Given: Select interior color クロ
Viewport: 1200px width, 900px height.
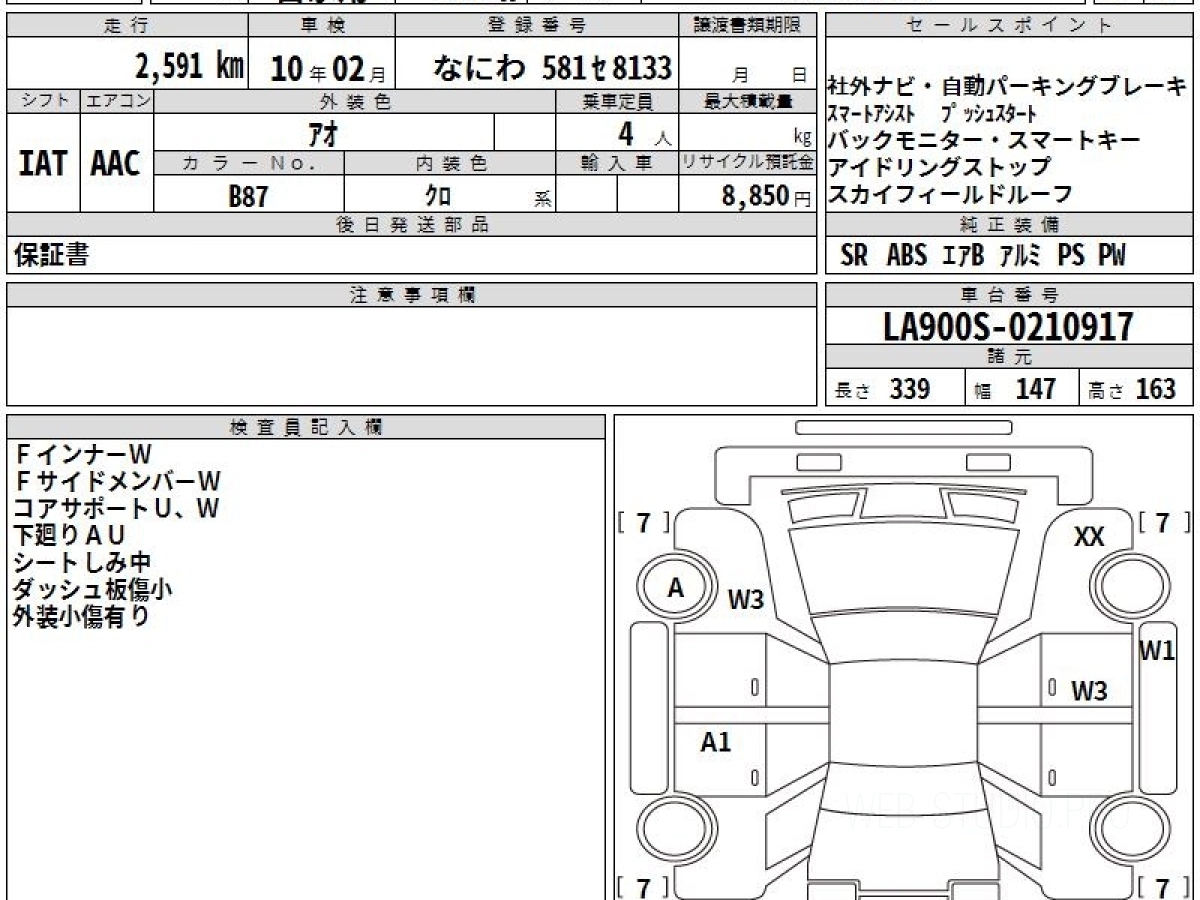Looking at the screenshot, I should click(x=438, y=196).
